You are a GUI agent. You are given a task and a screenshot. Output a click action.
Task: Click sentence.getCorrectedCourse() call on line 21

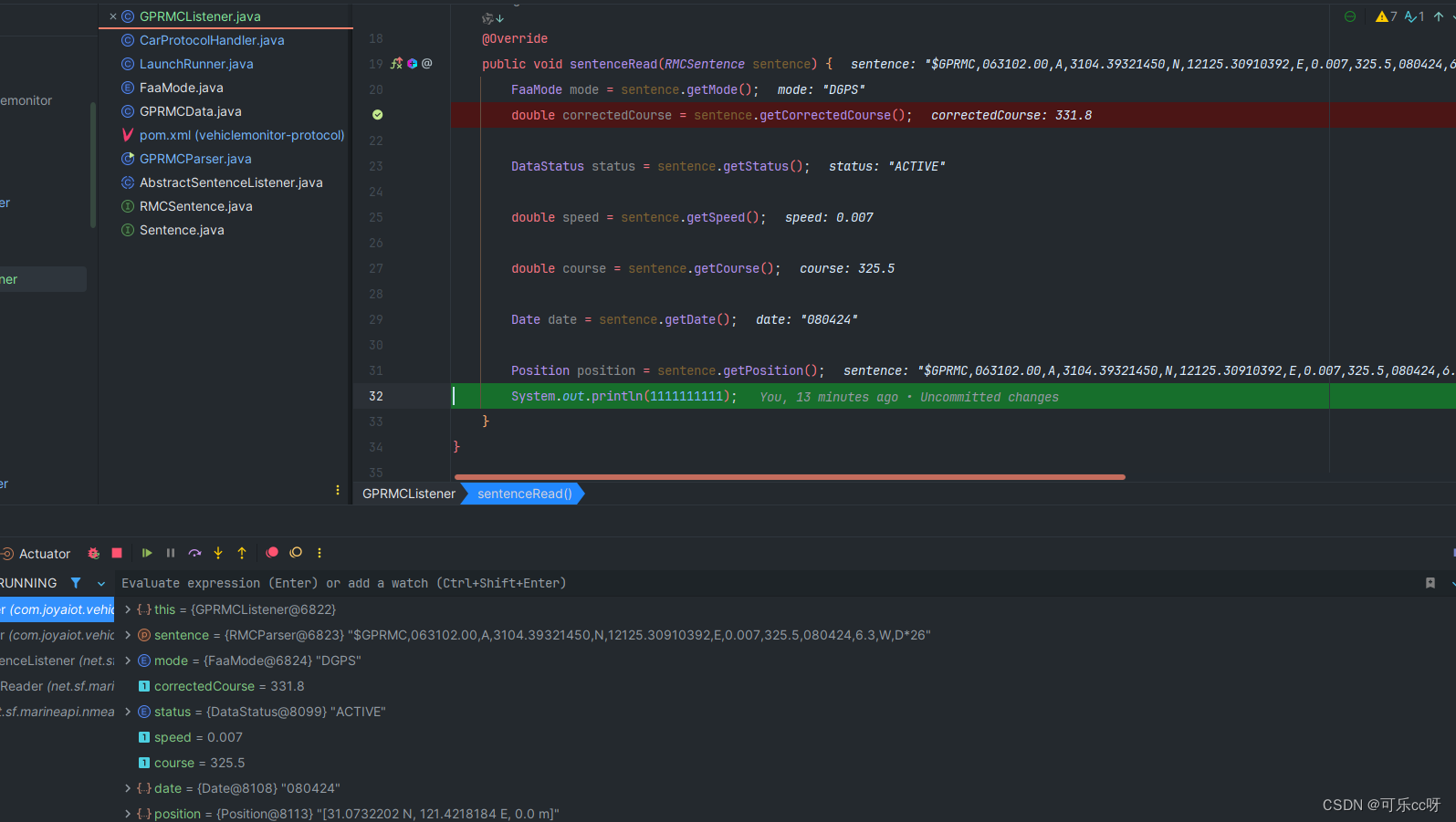(x=799, y=115)
